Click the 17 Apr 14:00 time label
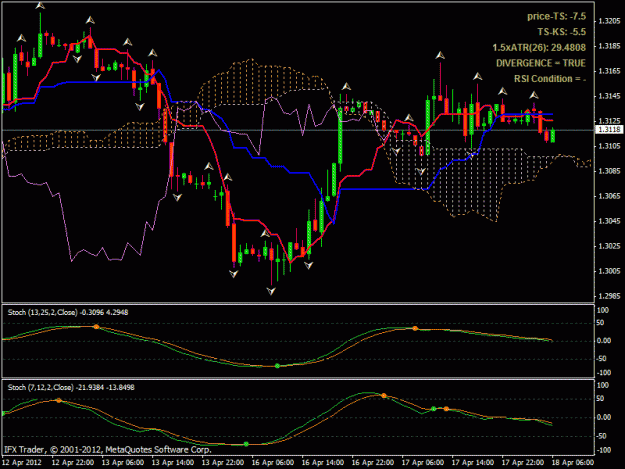Image resolution: width=625 pixels, height=469 pixels. point(473,463)
